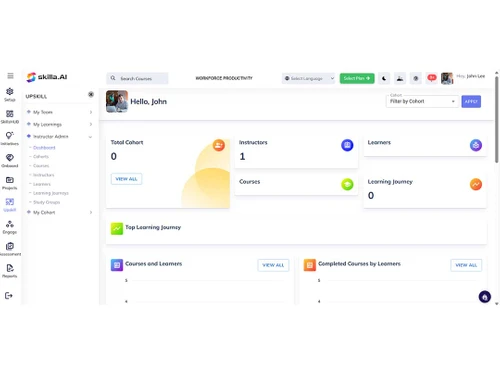Click View All for Courses and Learners
This screenshot has height=375, width=500.
tap(273, 265)
